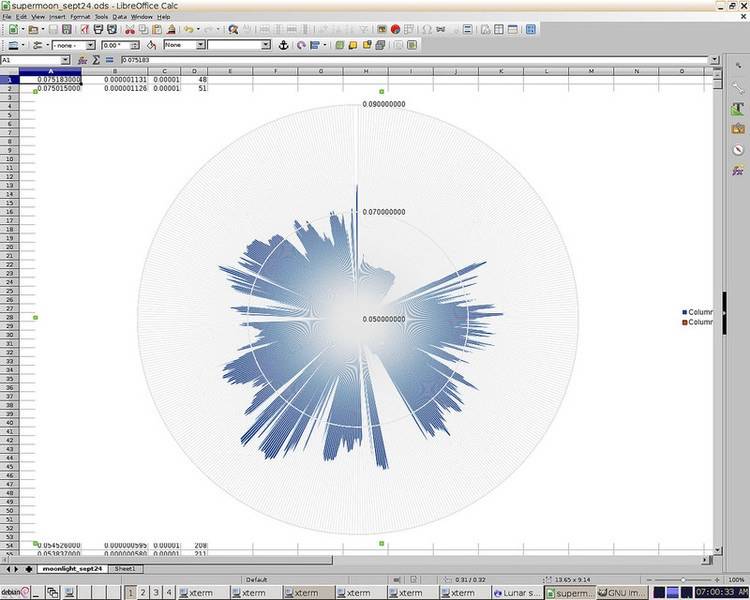This screenshot has width=750, height=600.
Task: Click the Copy icon
Action: pyautogui.click(x=143, y=30)
